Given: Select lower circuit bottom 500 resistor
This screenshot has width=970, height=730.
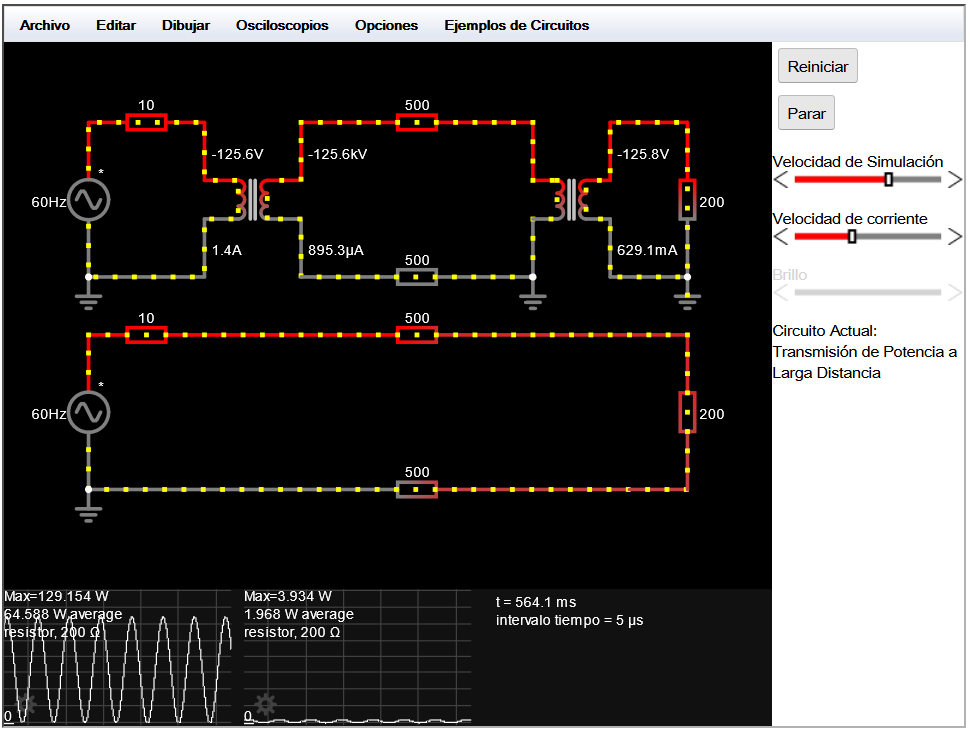Looking at the screenshot, I should 417,489.
